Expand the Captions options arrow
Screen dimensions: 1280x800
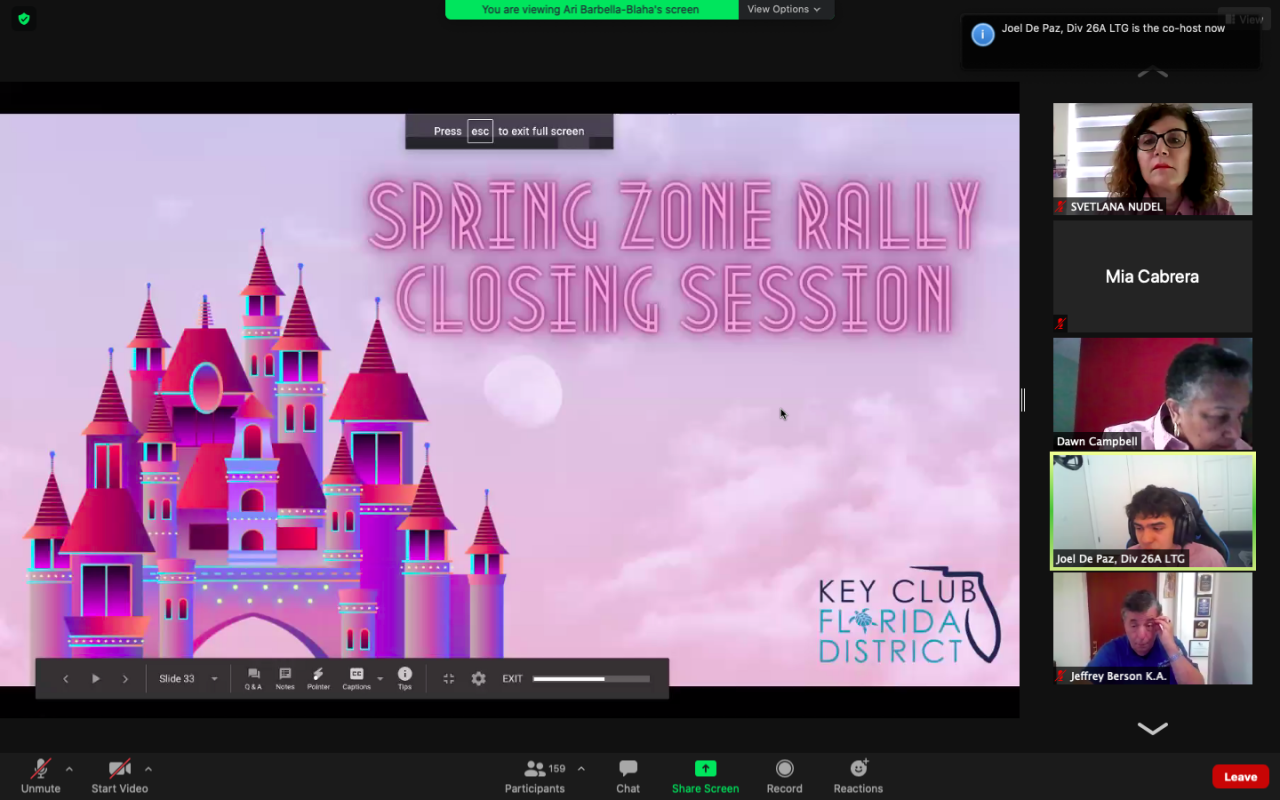[380, 679]
